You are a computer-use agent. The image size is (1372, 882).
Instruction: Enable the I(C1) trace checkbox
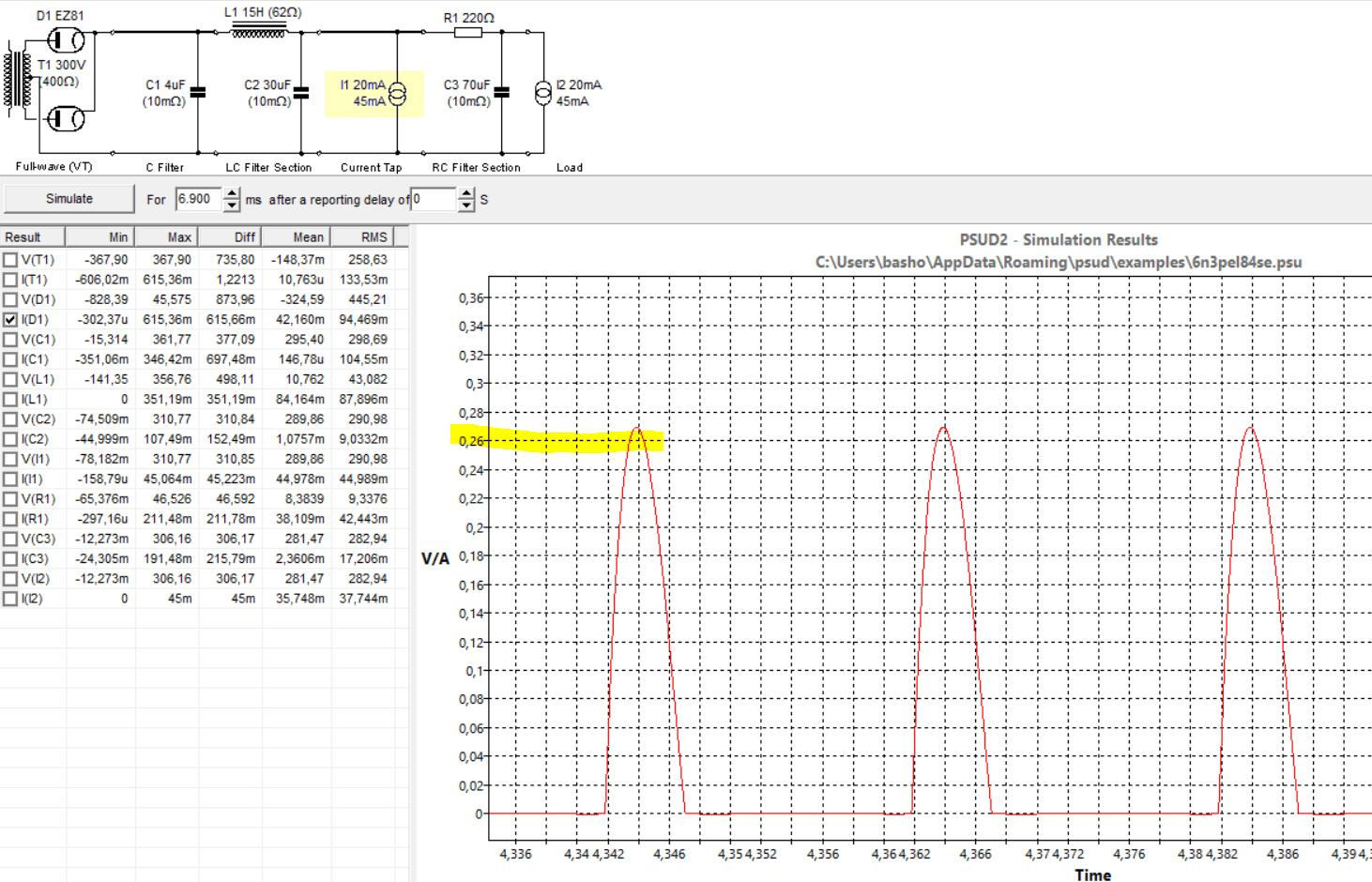[10, 359]
